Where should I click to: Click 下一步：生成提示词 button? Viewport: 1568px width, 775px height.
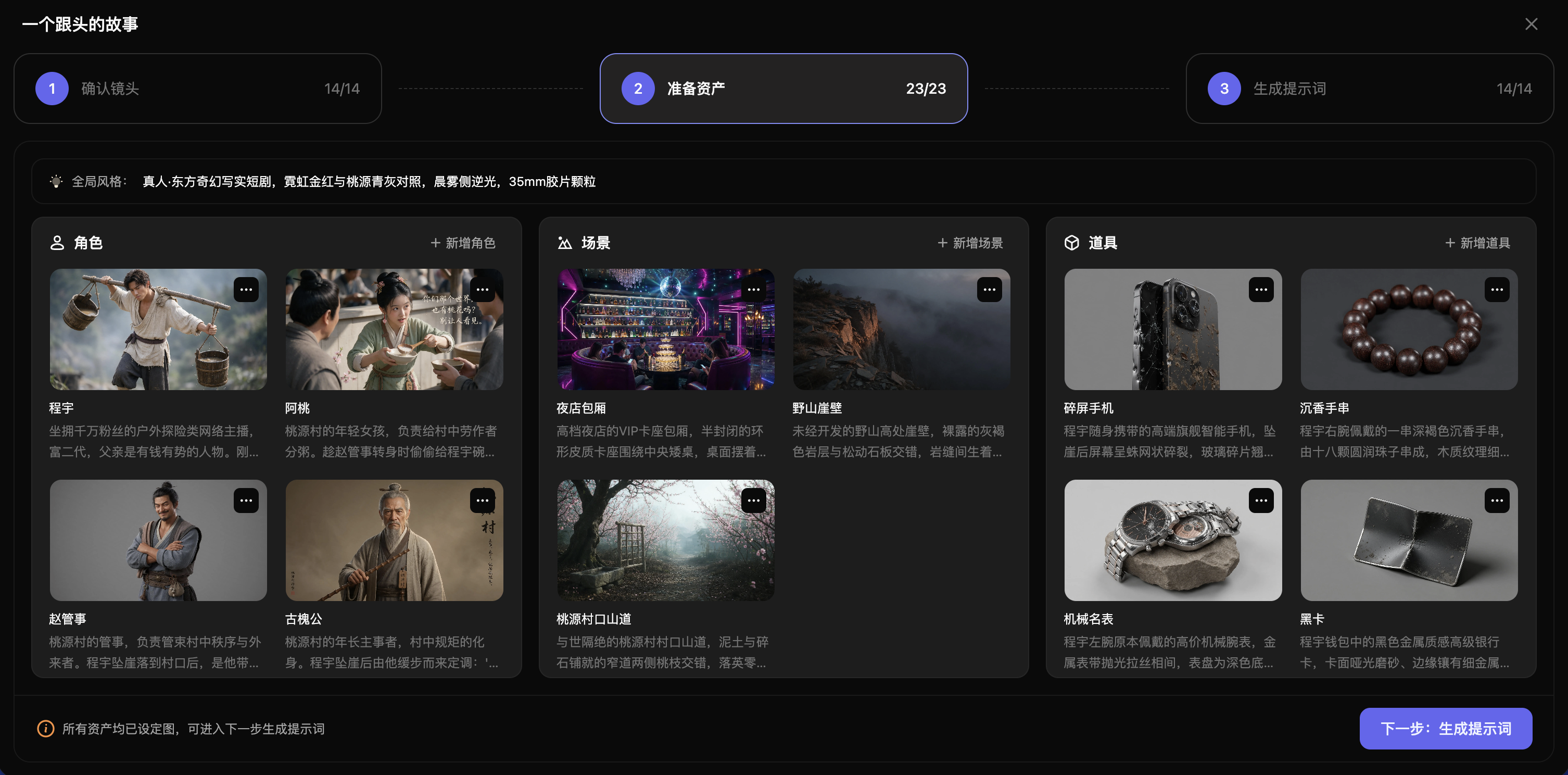[1446, 729]
